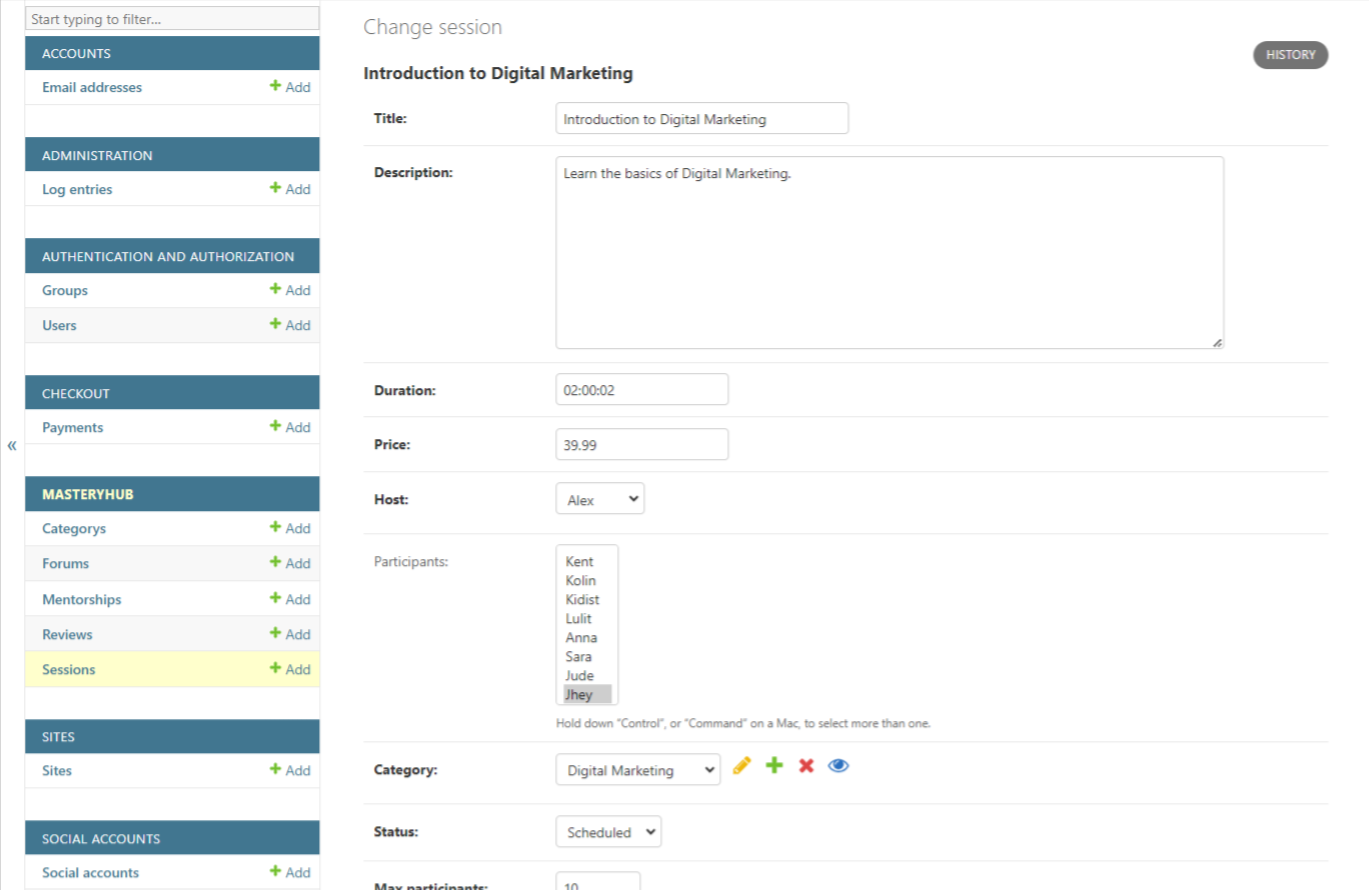
Task: Add a new Site
Action: coord(290,770)
